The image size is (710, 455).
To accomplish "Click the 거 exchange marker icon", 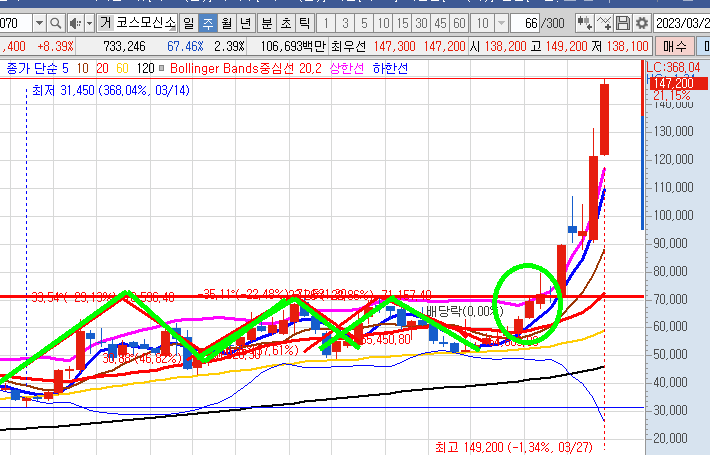I will pyautogui.click(x=104, y=22).
